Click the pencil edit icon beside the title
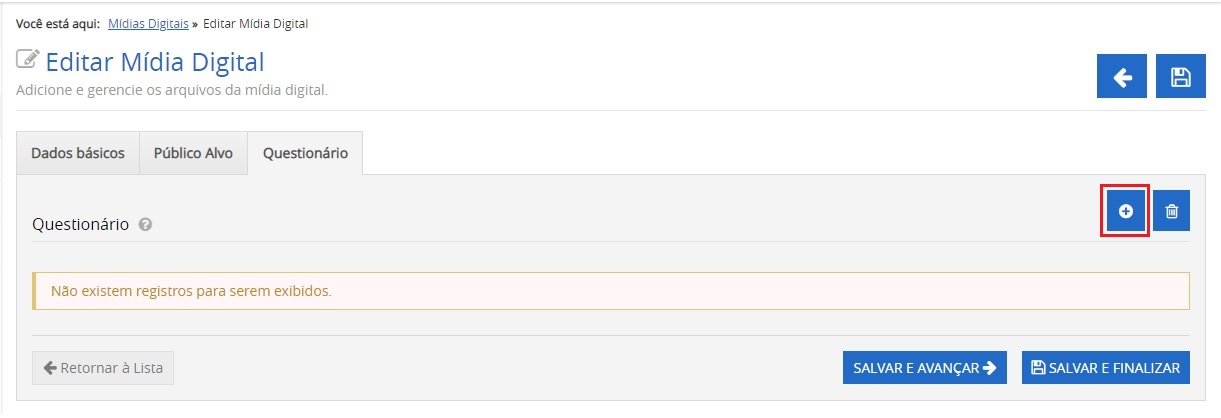 click(x=28, y=59)
